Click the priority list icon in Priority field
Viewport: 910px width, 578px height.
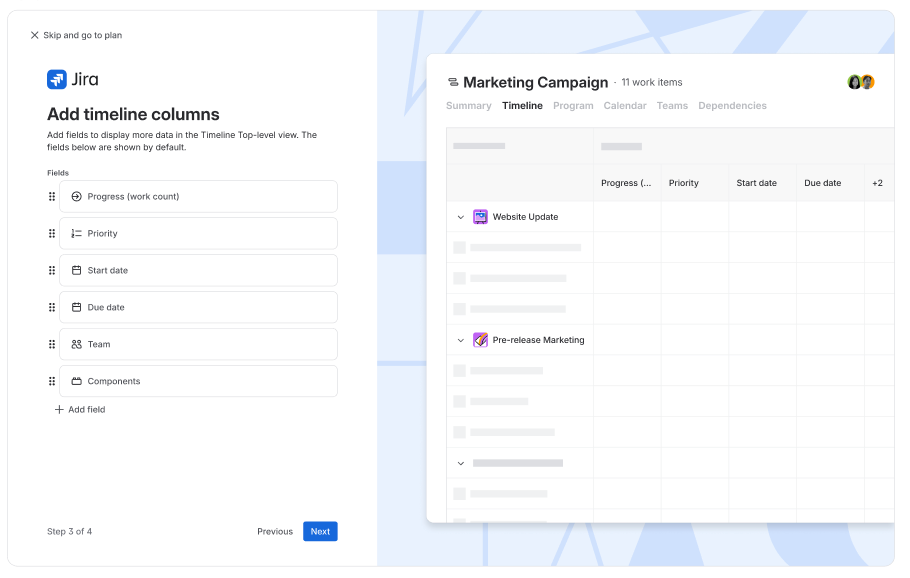pos(76,233)
